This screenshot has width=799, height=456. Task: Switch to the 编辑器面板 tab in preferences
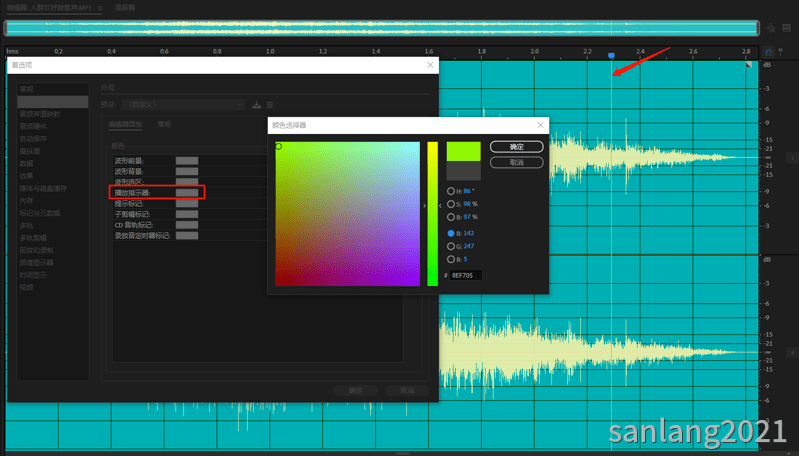point(125,124)
